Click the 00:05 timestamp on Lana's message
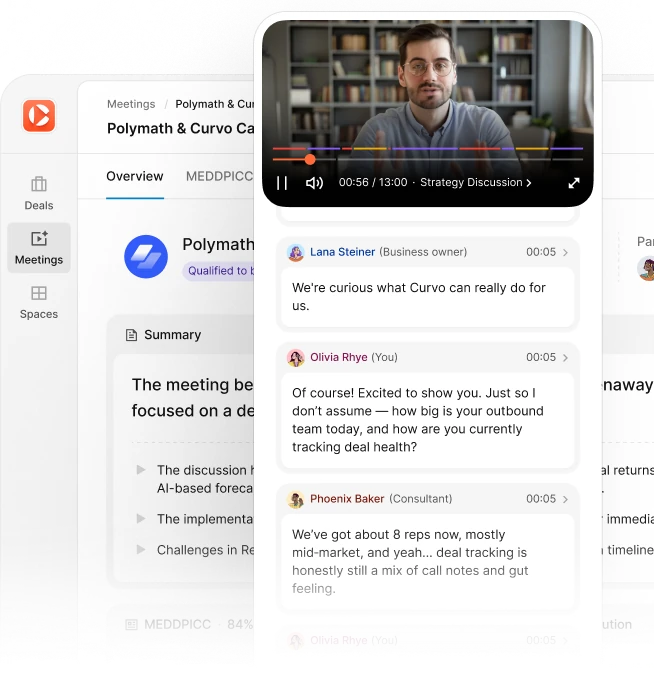Viewport: 654px width, 674px height. click(x=540, y=252)
